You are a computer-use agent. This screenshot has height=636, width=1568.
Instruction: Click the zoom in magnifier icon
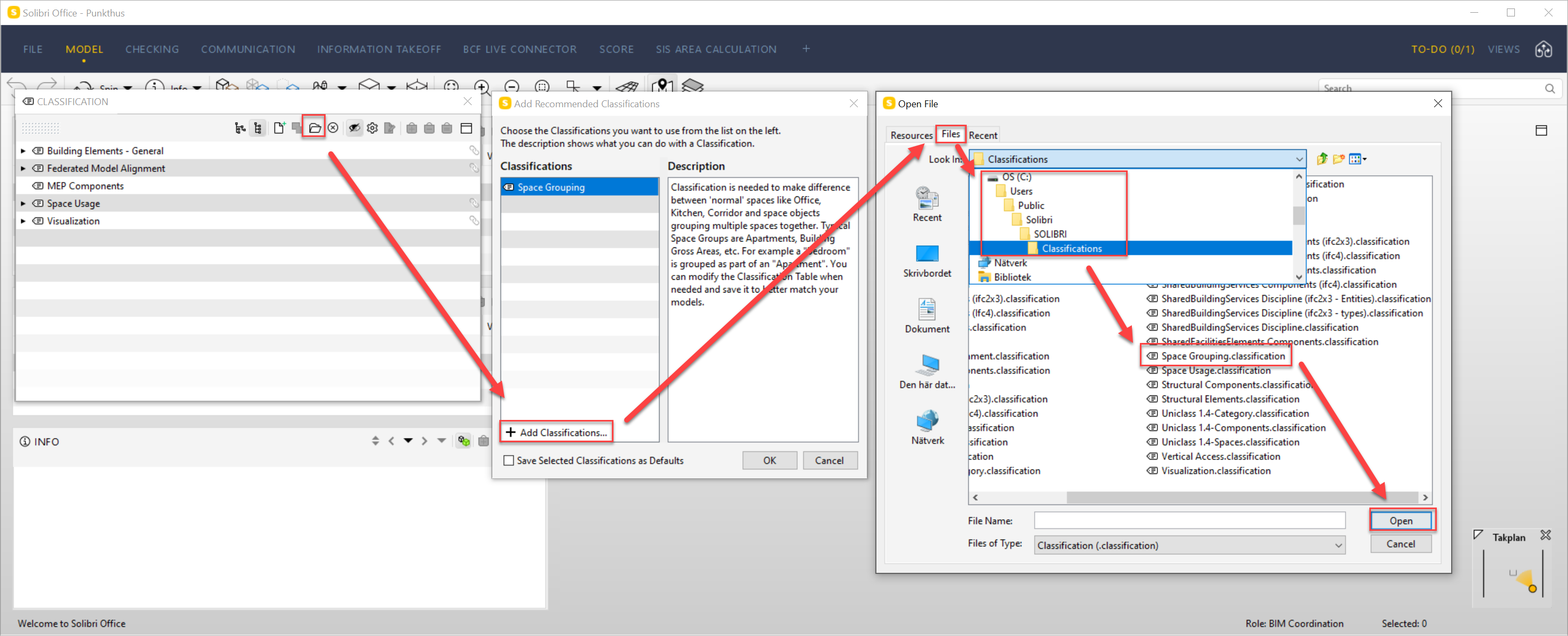tap(481, 87)
